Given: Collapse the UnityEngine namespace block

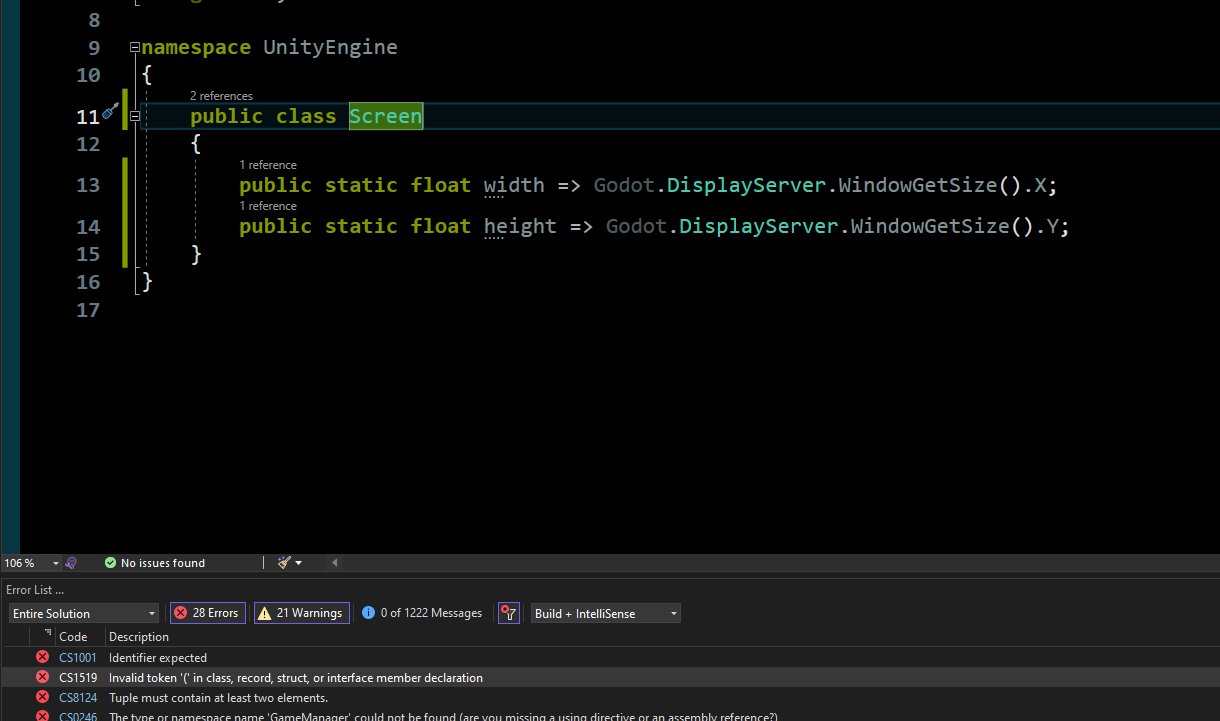Looking at the screenshot, I should pos(135,48).
